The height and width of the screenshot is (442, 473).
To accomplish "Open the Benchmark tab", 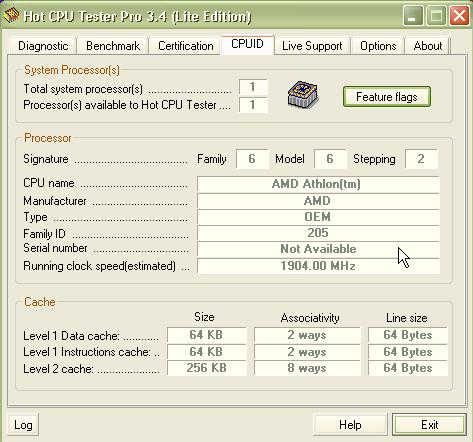I will [113, 46].
